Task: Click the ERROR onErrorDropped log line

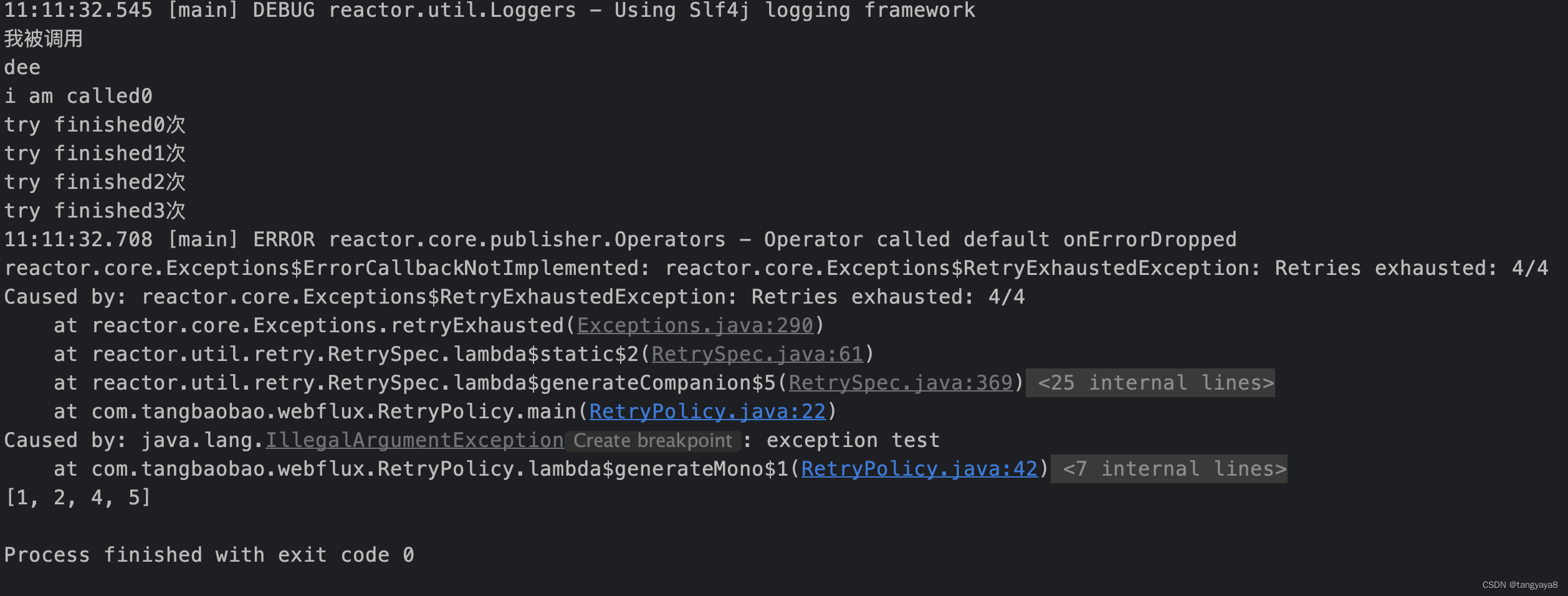Action: [x=621, y=239]
